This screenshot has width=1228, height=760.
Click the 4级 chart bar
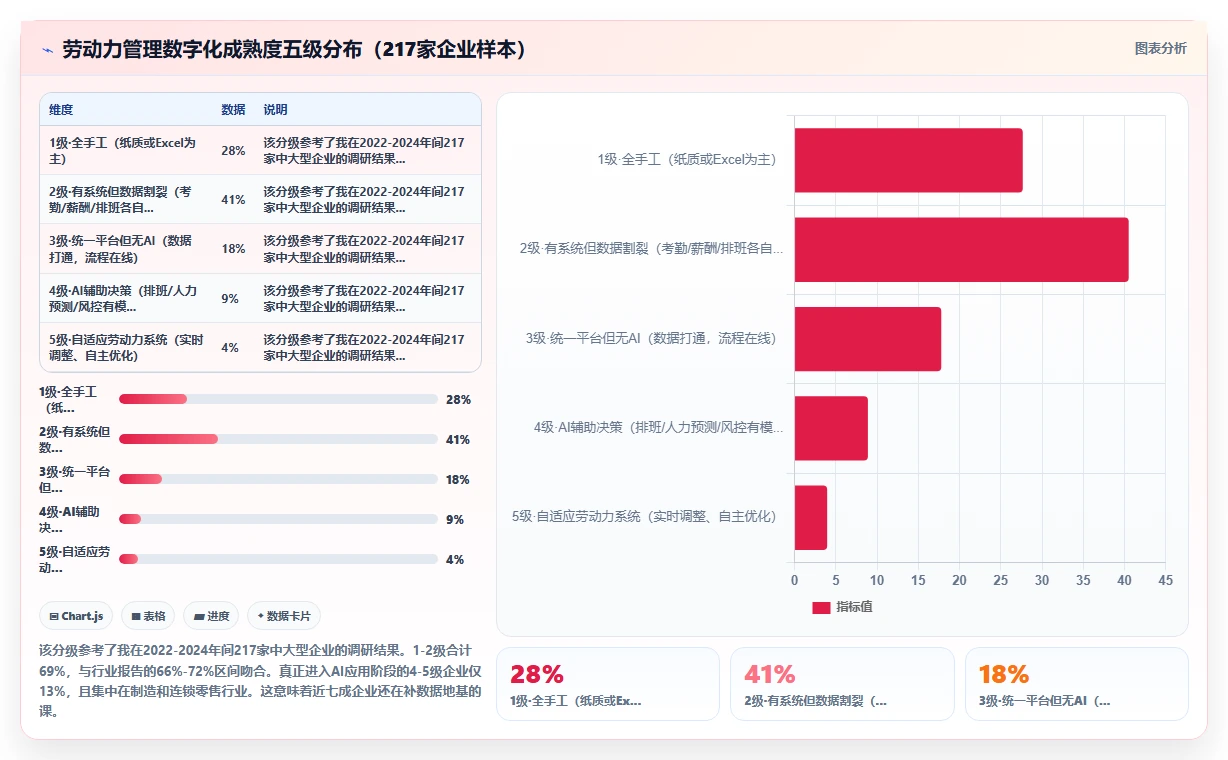[831, 428]
